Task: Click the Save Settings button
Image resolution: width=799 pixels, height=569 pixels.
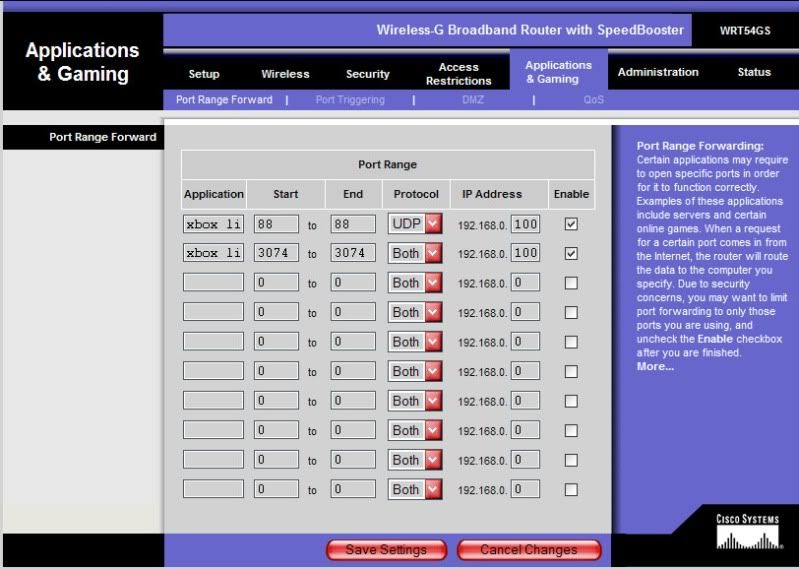Action: (x=386, y=550)
